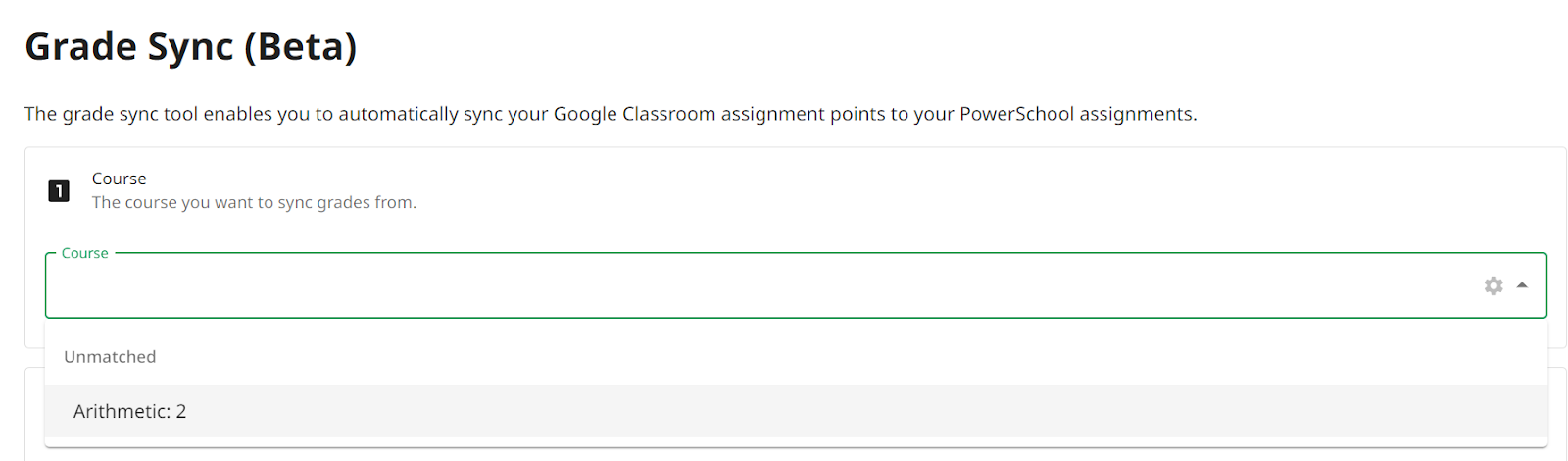Click the Course step title text
Screen dimensions: 1568x461
[x=120, y=179]
